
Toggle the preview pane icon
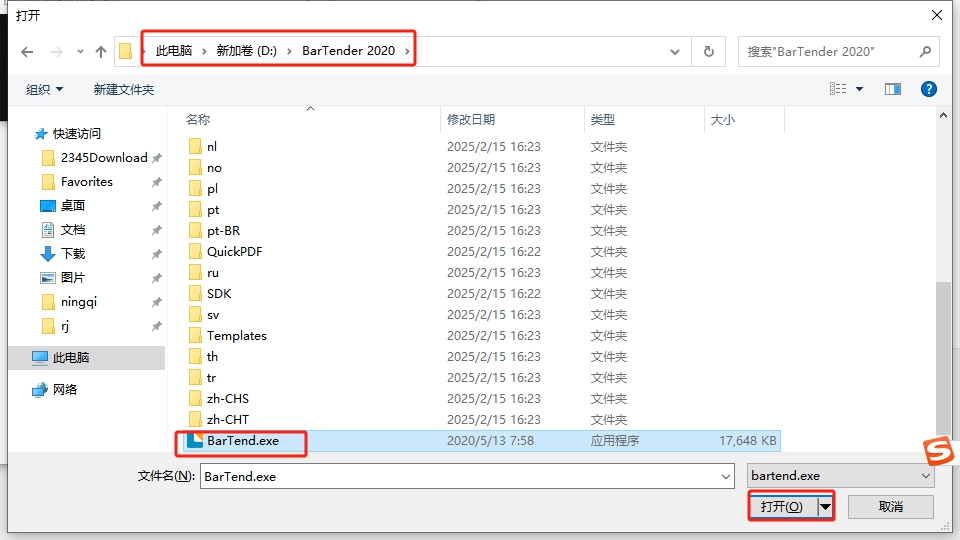[893, 89]
